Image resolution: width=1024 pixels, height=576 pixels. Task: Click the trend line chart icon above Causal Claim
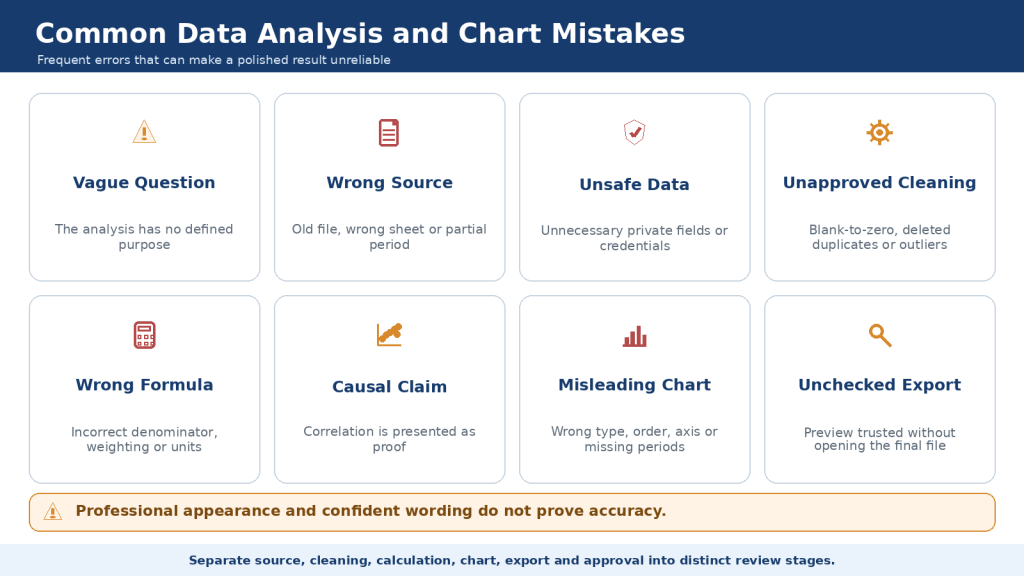389,334
